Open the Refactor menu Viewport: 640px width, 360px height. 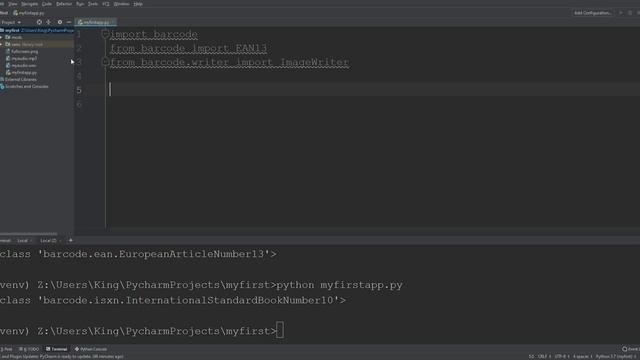click(x=64, y=4)
